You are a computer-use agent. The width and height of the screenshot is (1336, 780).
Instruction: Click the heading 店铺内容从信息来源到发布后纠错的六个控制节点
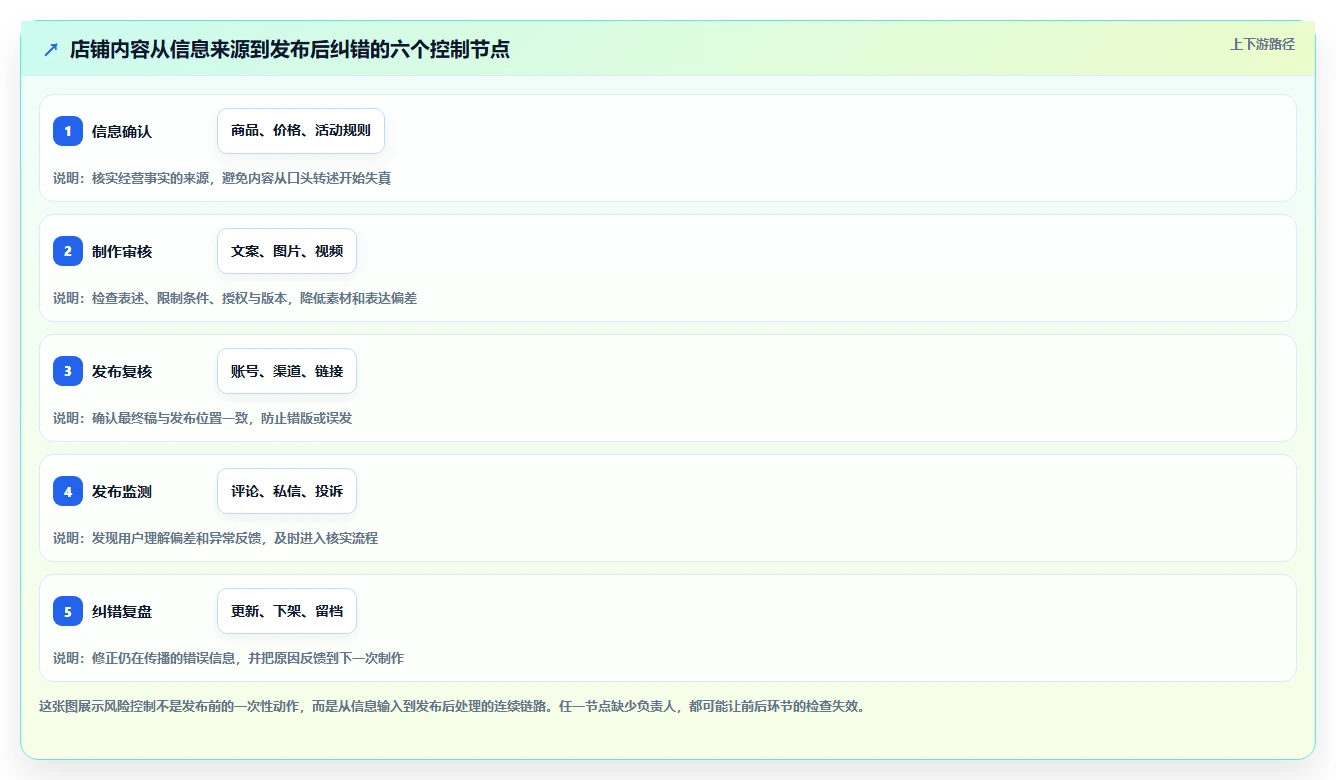click(290, 50)
